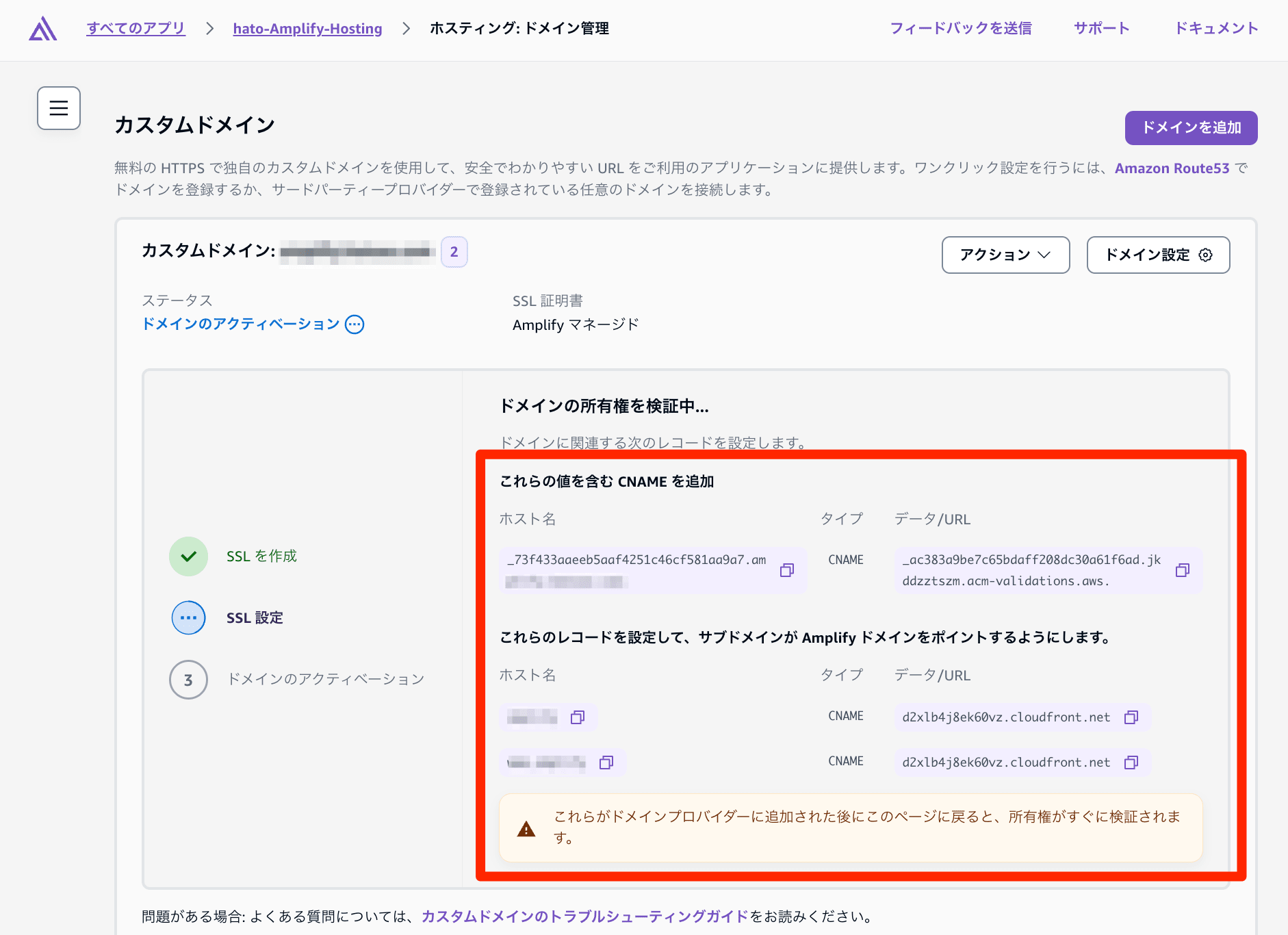Click the status in-progress ellipsis icon
The image size is (1288, 935).
[x=355, y=324]
